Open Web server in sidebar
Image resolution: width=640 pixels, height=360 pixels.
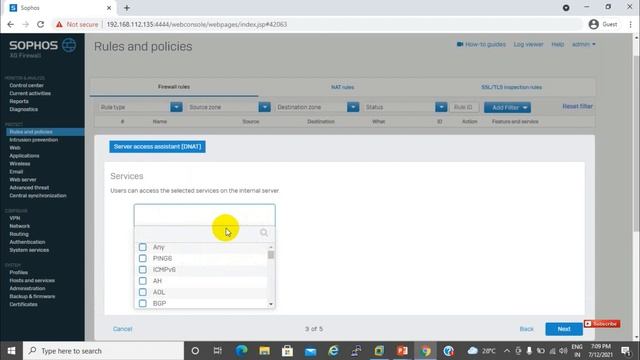[23, 180]
